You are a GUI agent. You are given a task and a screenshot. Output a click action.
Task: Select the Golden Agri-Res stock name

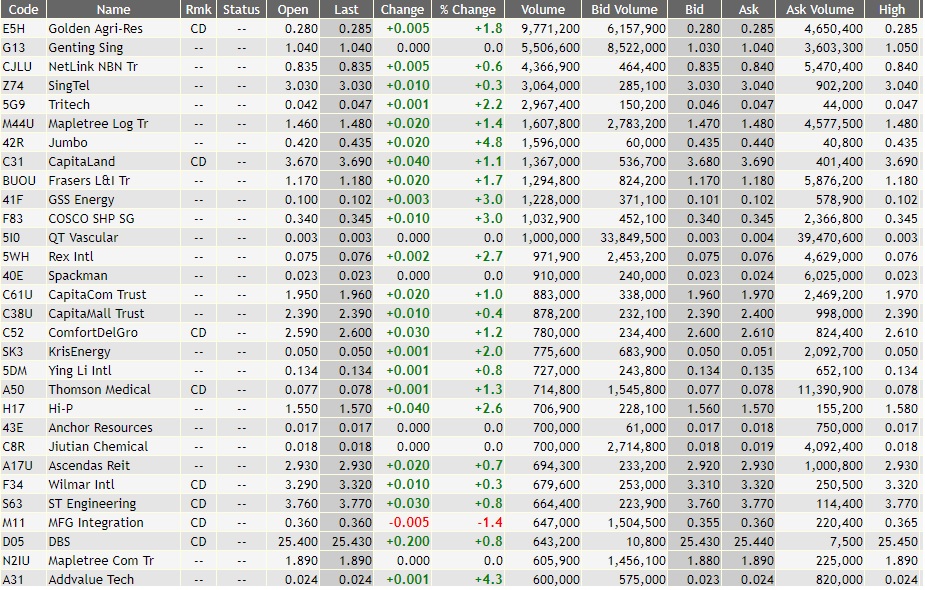pos(95,29)
